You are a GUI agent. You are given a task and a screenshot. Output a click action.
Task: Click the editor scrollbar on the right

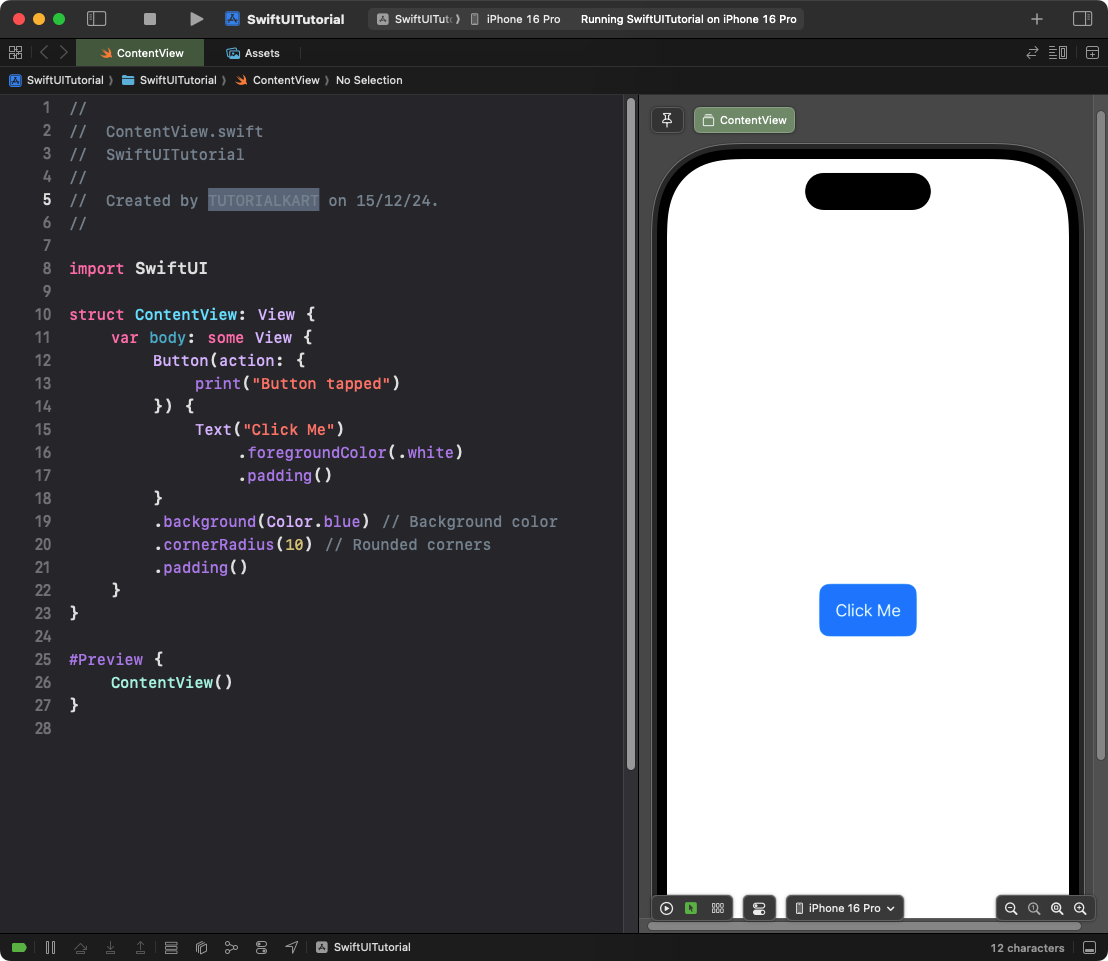point(631,430)
